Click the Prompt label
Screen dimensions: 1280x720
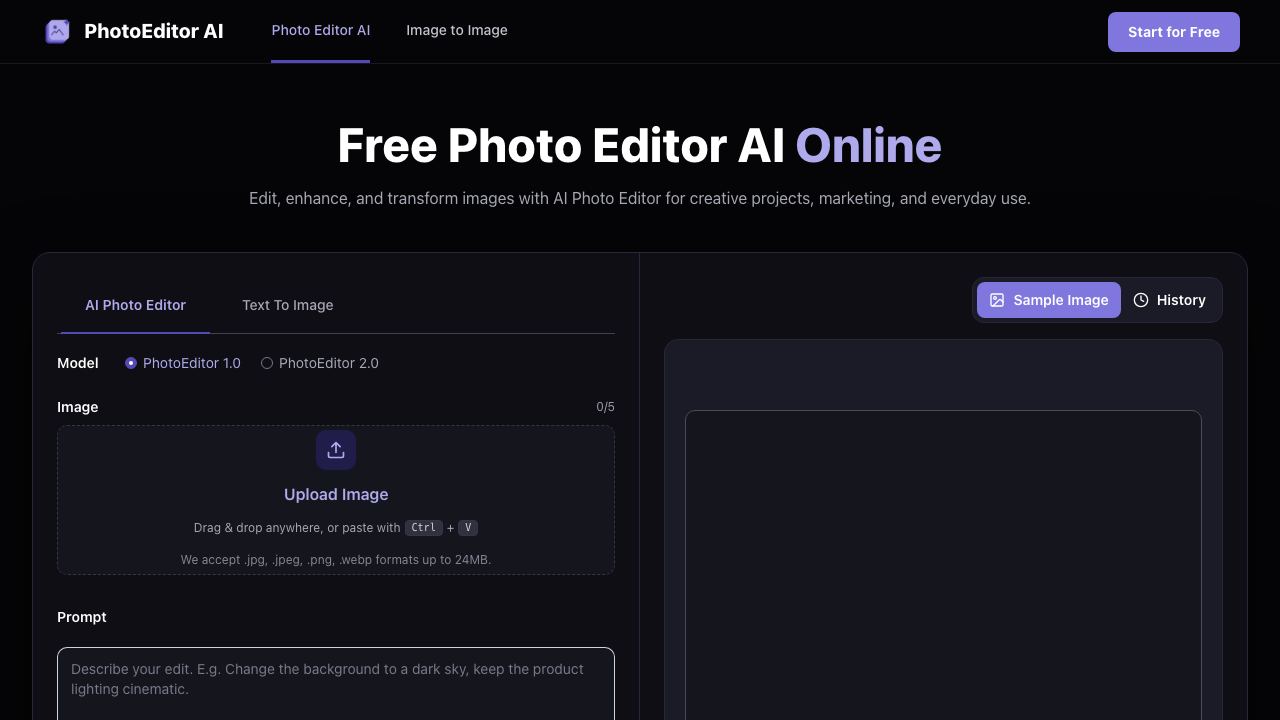[82, 617]
